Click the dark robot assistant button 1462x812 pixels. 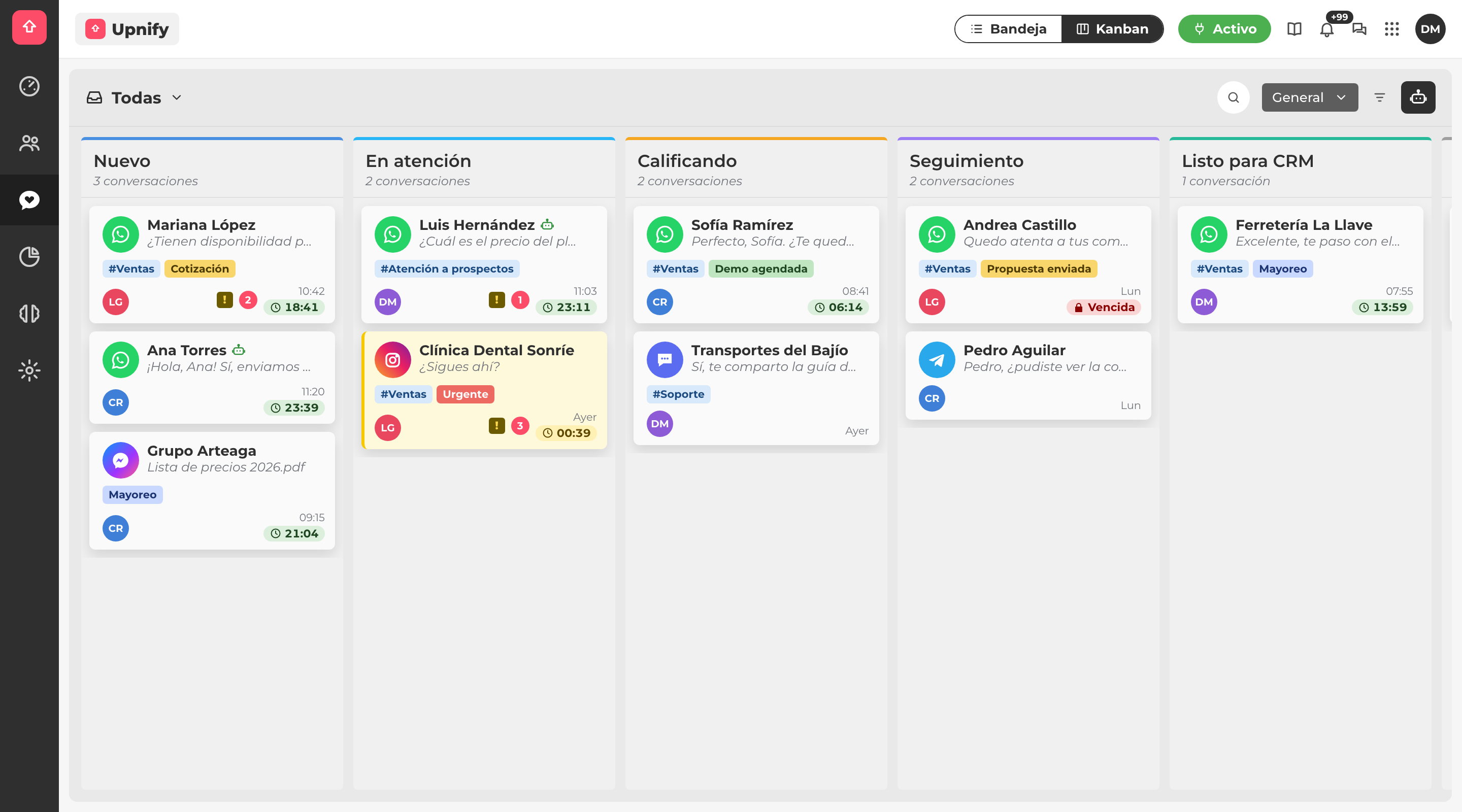1418,97
